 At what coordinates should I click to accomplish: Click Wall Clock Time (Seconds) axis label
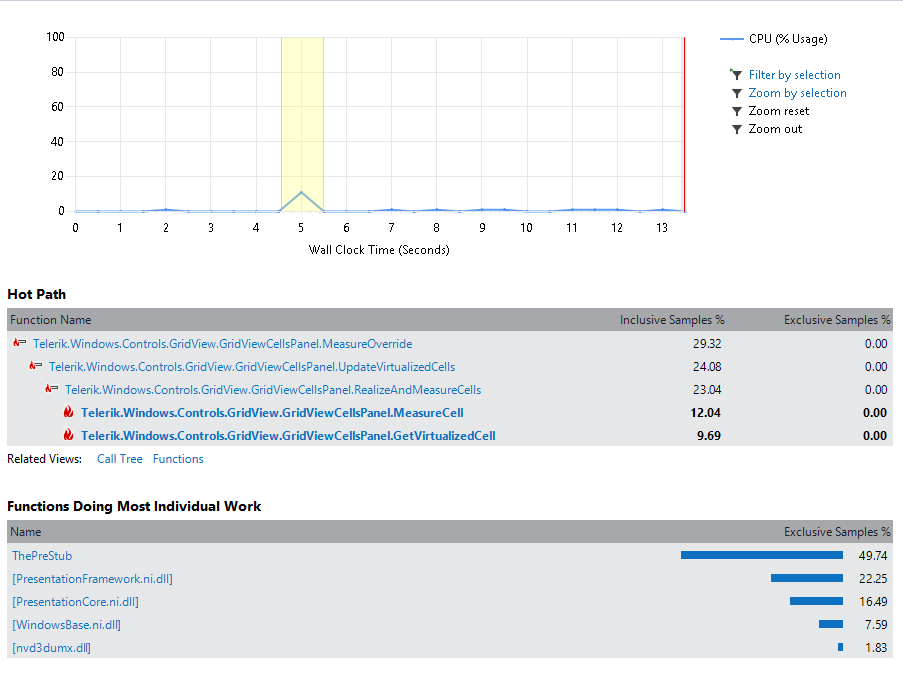[379, 250]
